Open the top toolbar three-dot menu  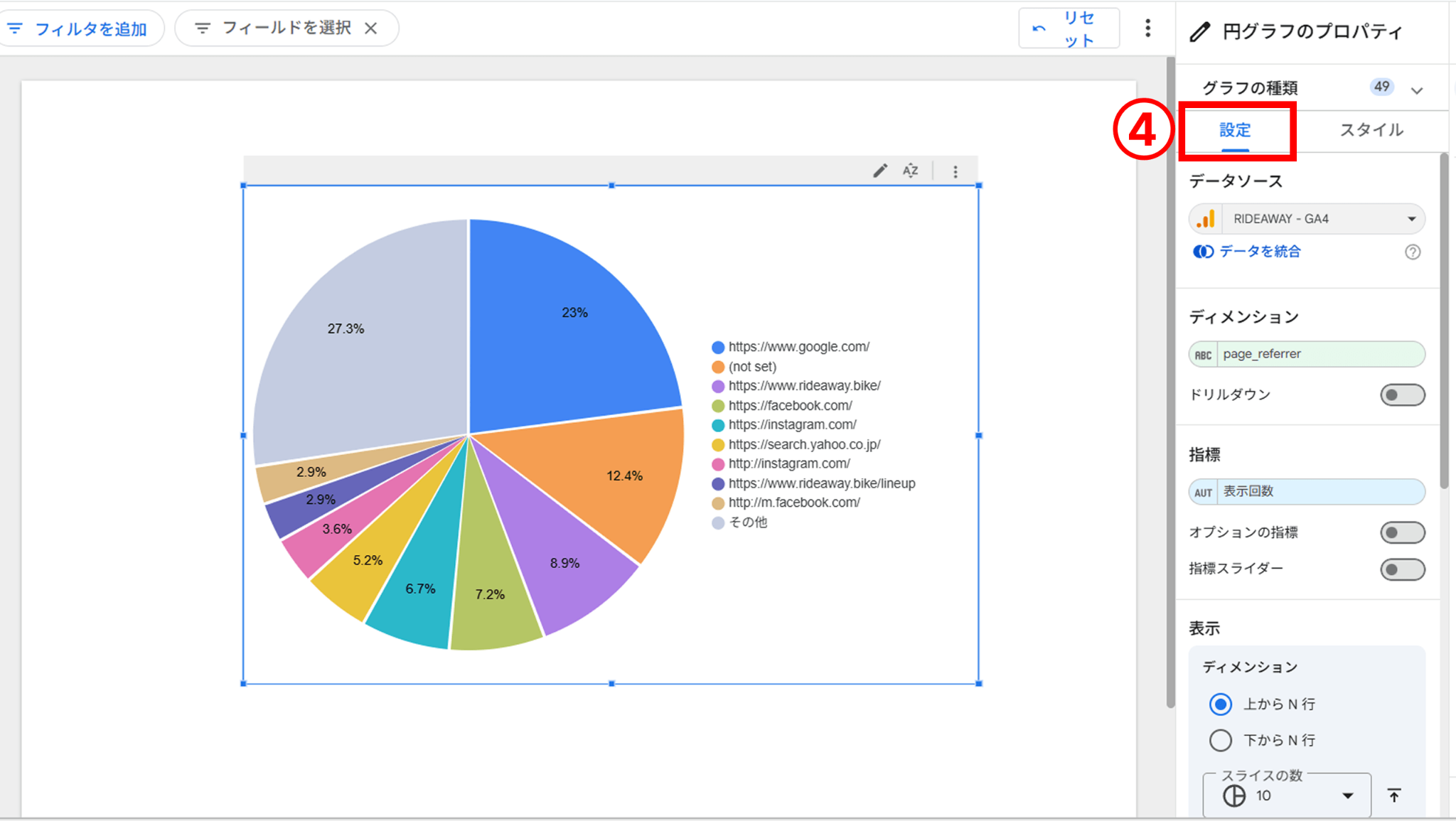pyautogui.click(x=1147, y=28)
